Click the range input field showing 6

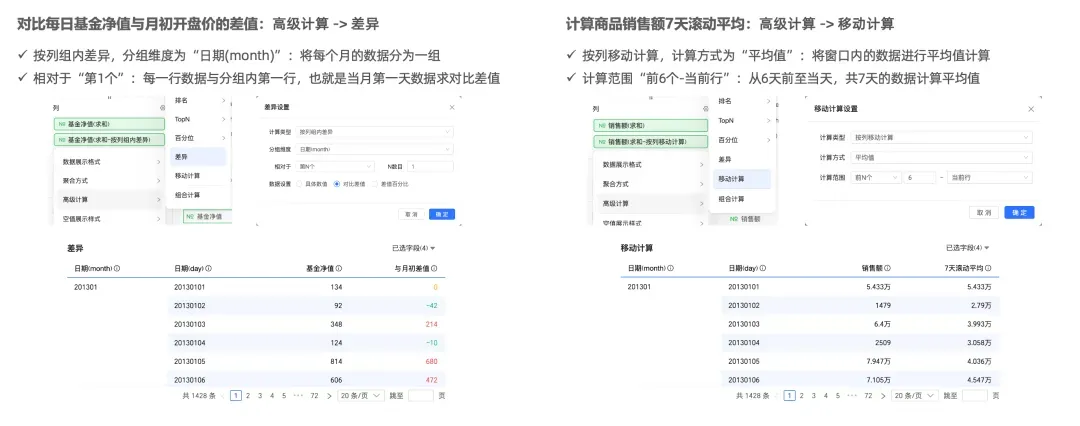[920, 177]
